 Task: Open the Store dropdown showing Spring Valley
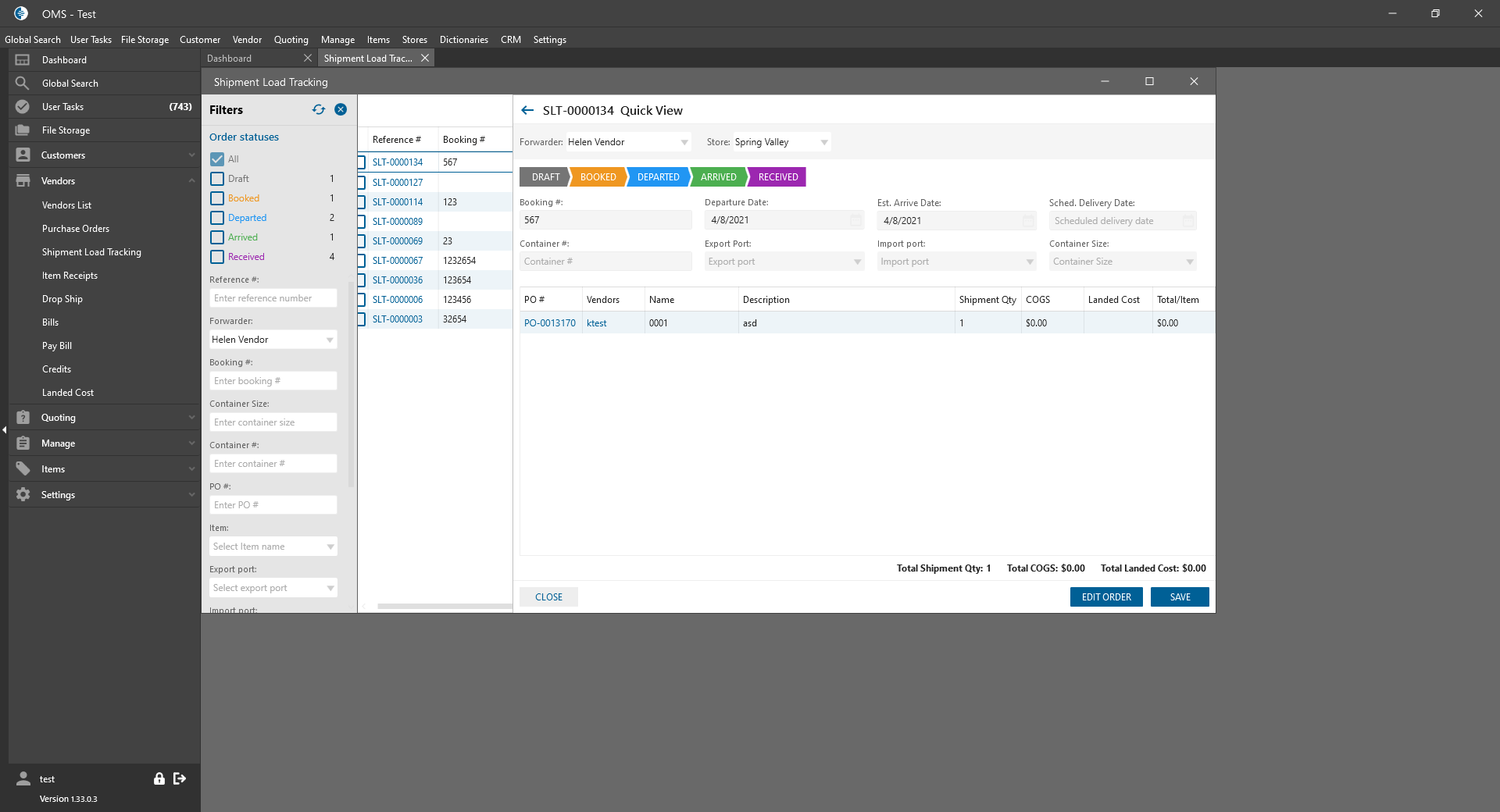(x=823, y=142)
